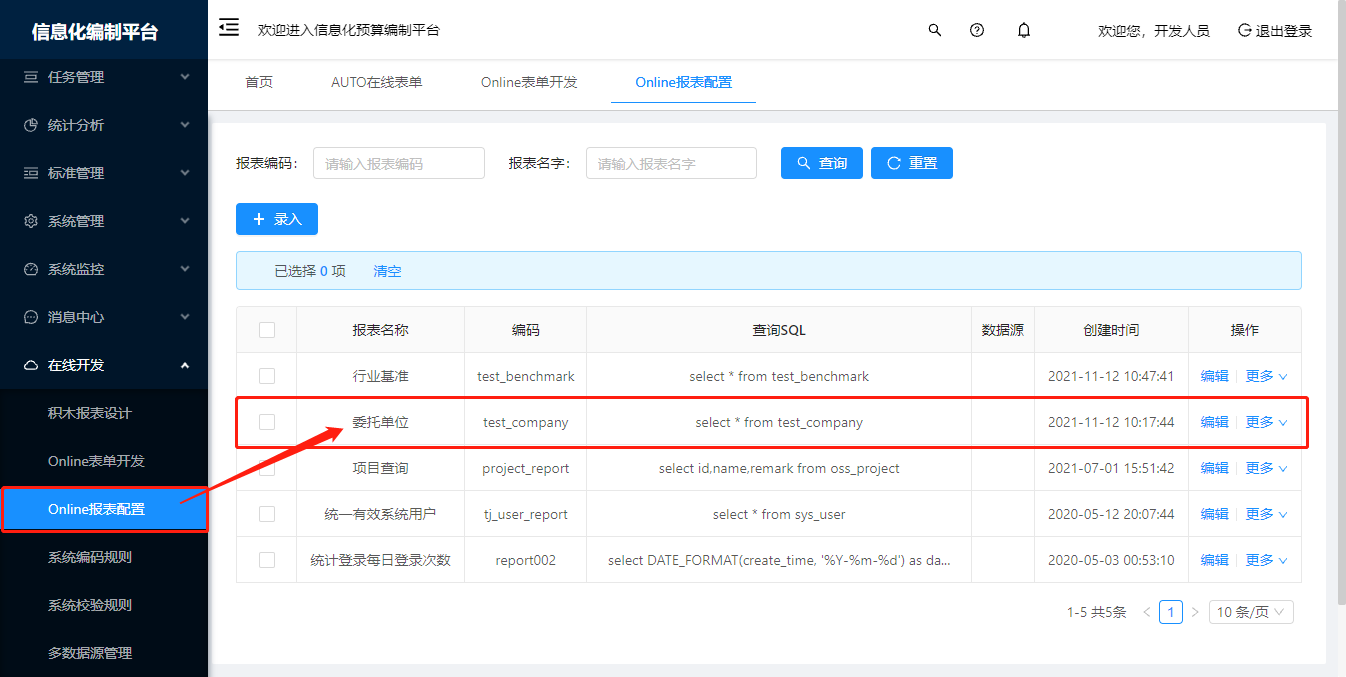The height and width of the screenshot is (677, 1346).
Task: Go to next page using the right arrow
Action: point(1195,612)
